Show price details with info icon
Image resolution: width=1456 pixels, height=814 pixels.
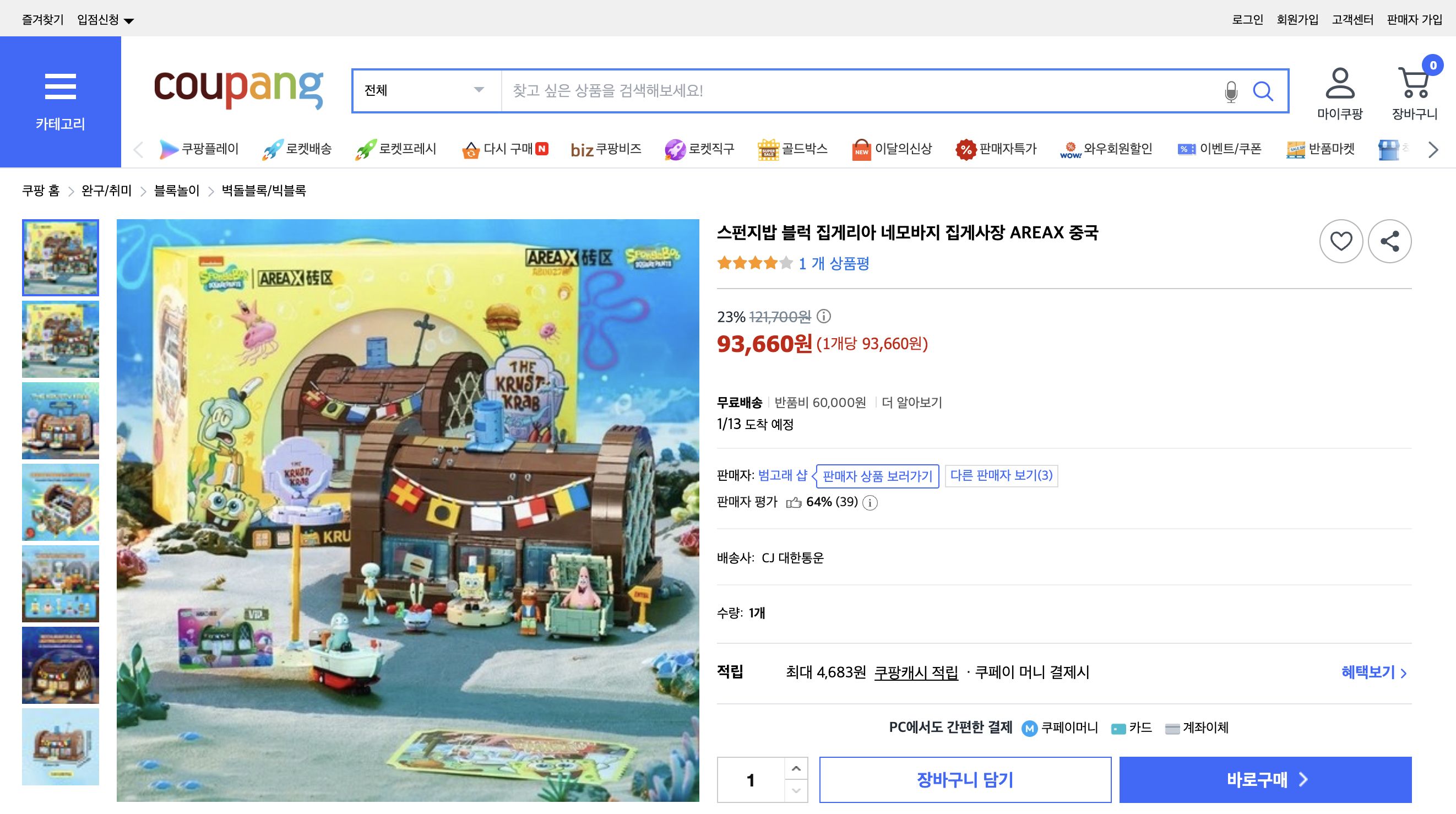click(823, 318)
